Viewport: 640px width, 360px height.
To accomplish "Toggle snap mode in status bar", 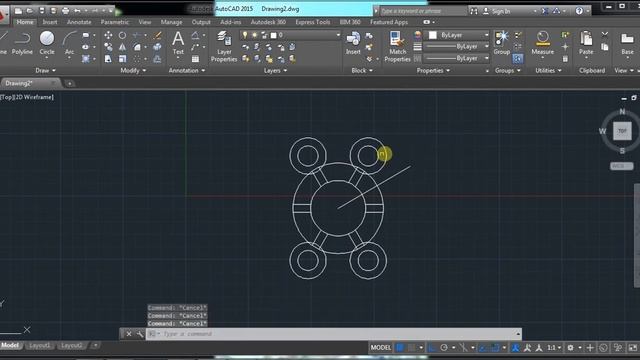I will point(411,348).
